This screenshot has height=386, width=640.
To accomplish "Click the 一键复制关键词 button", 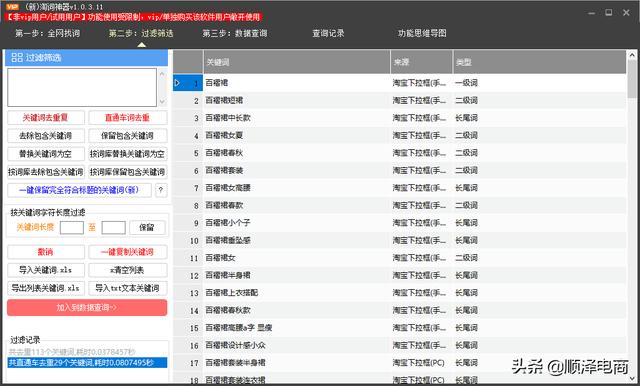I will [x=128, y=252].
